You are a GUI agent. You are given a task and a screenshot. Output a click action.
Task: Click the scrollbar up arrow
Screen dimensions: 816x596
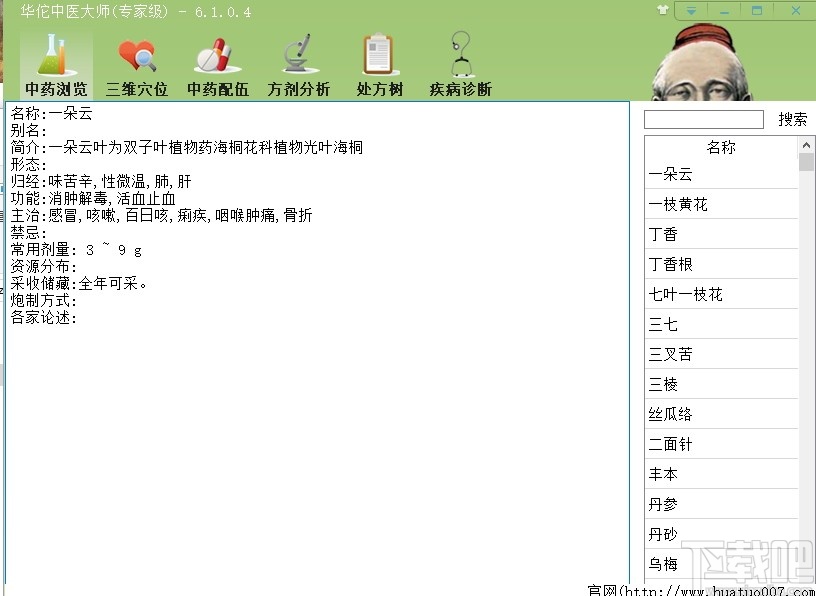point(806,143)
